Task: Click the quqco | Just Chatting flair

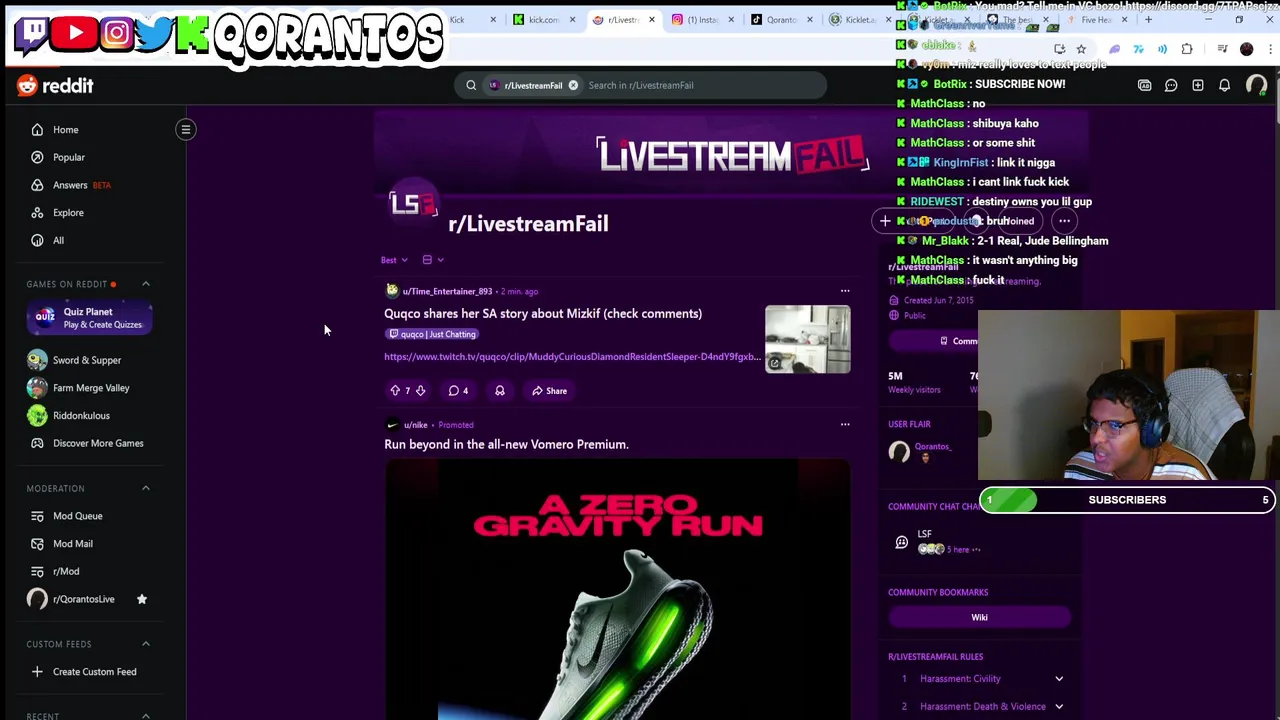Action: click(x=432, y=334)
